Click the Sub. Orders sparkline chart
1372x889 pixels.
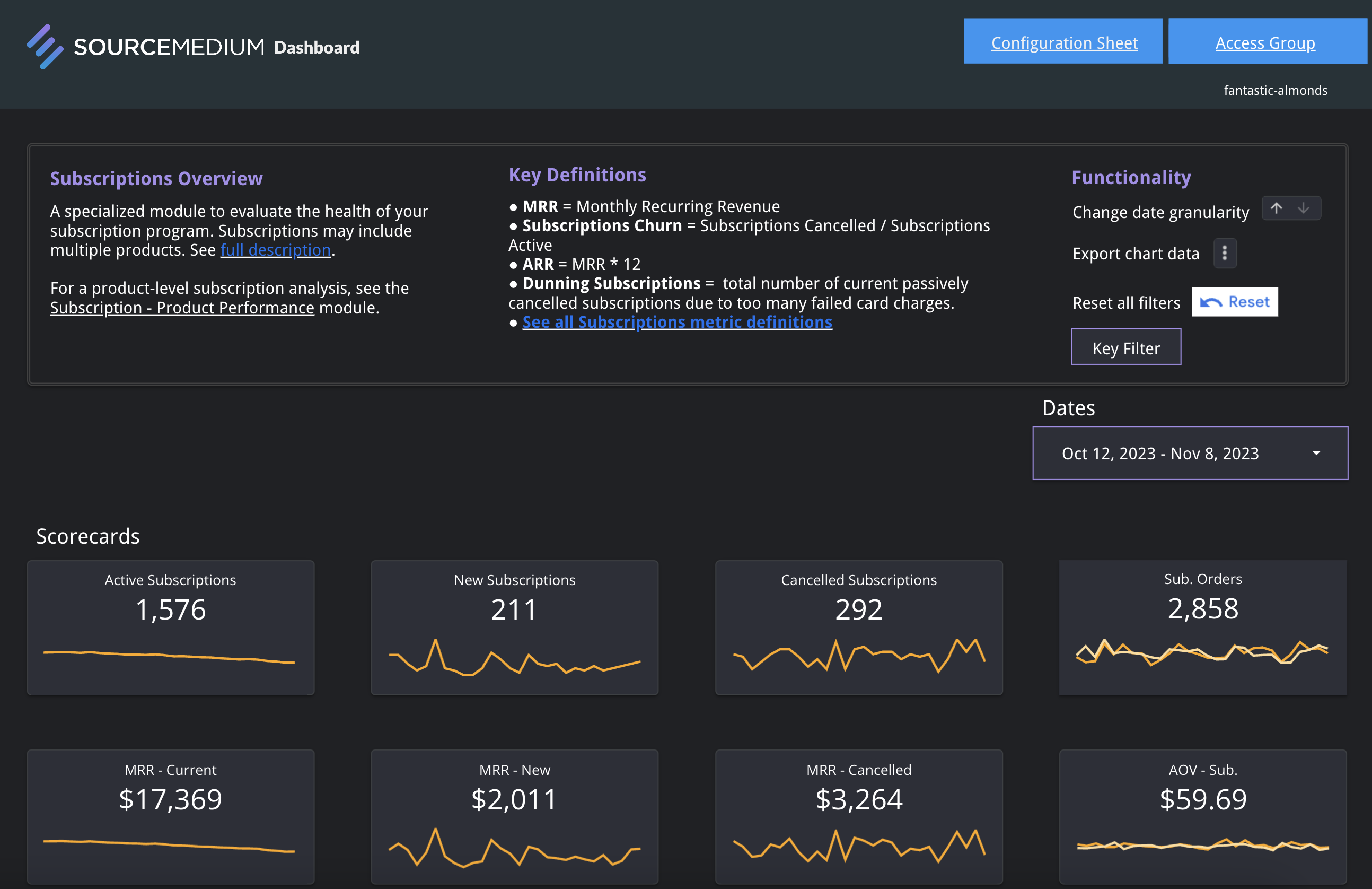coord(1202,653)
